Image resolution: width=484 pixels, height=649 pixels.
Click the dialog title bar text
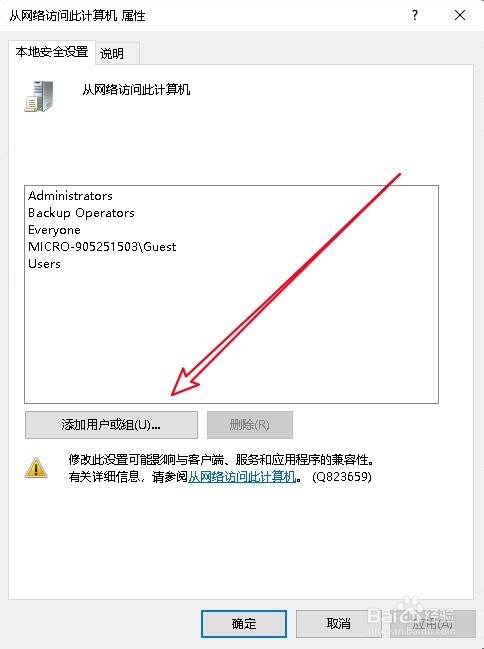pyautogui.click(x=77, y=16)
